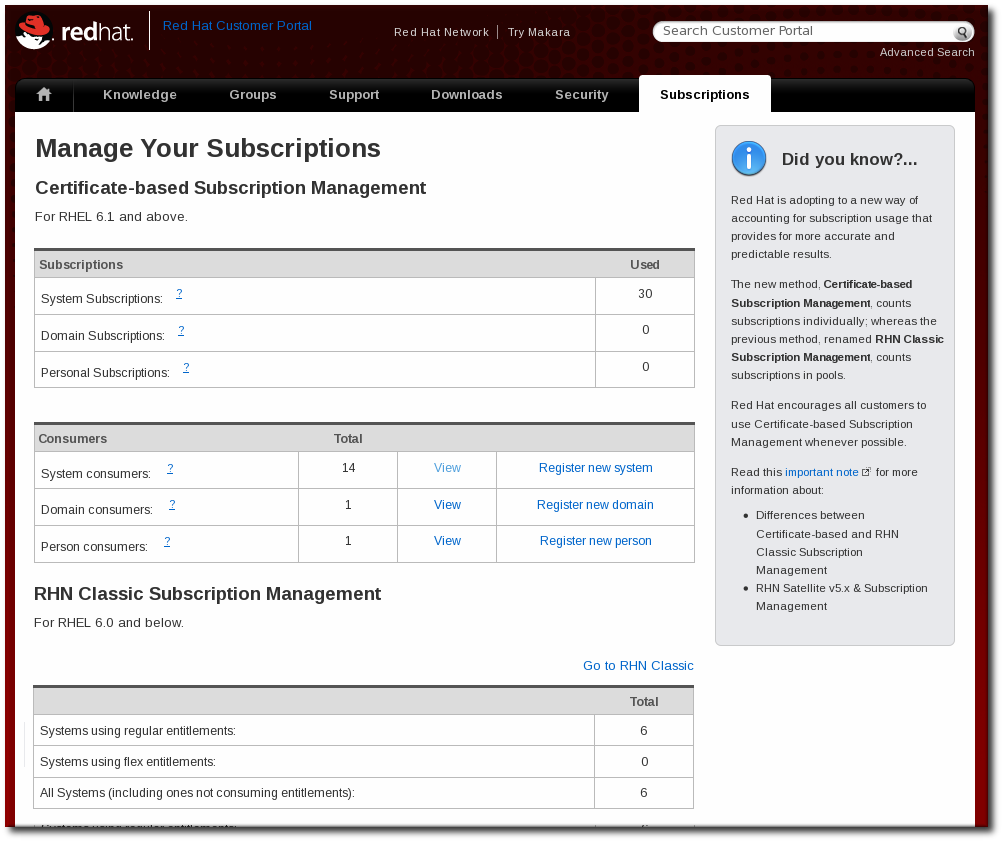Open help for System consumers
Viewport: 1003px width, 842px height.
pos(170,468)
